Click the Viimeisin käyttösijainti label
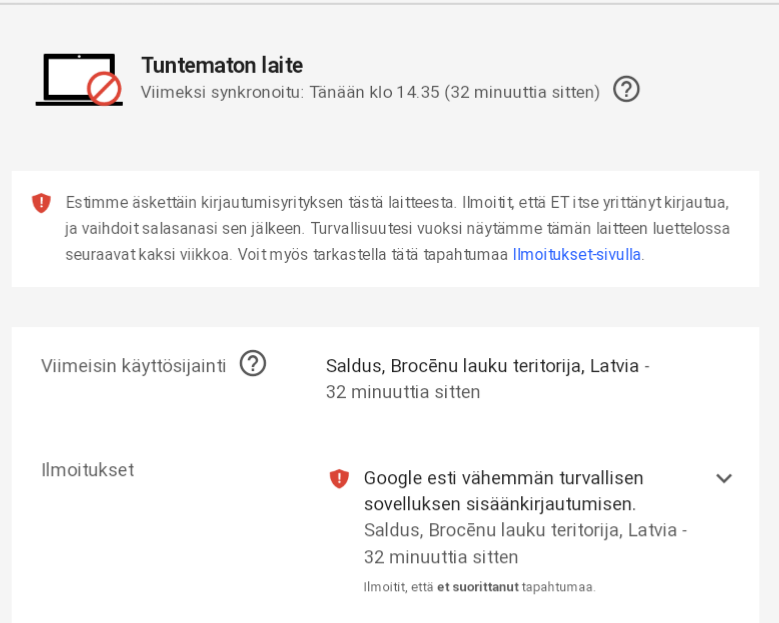This screenshot has width=779, height=623. pos(134,366)
